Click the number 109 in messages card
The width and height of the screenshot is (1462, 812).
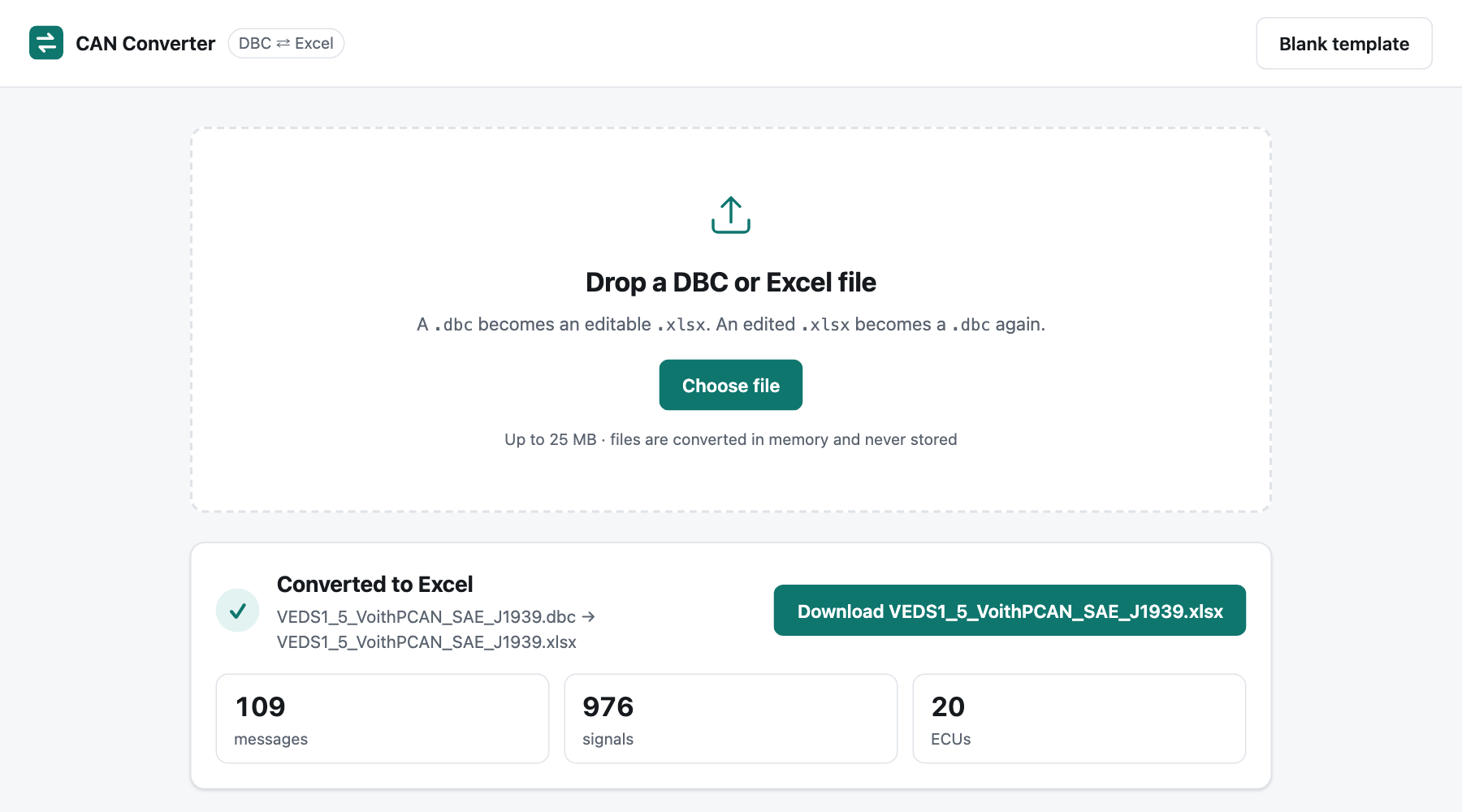coord(260,706)
